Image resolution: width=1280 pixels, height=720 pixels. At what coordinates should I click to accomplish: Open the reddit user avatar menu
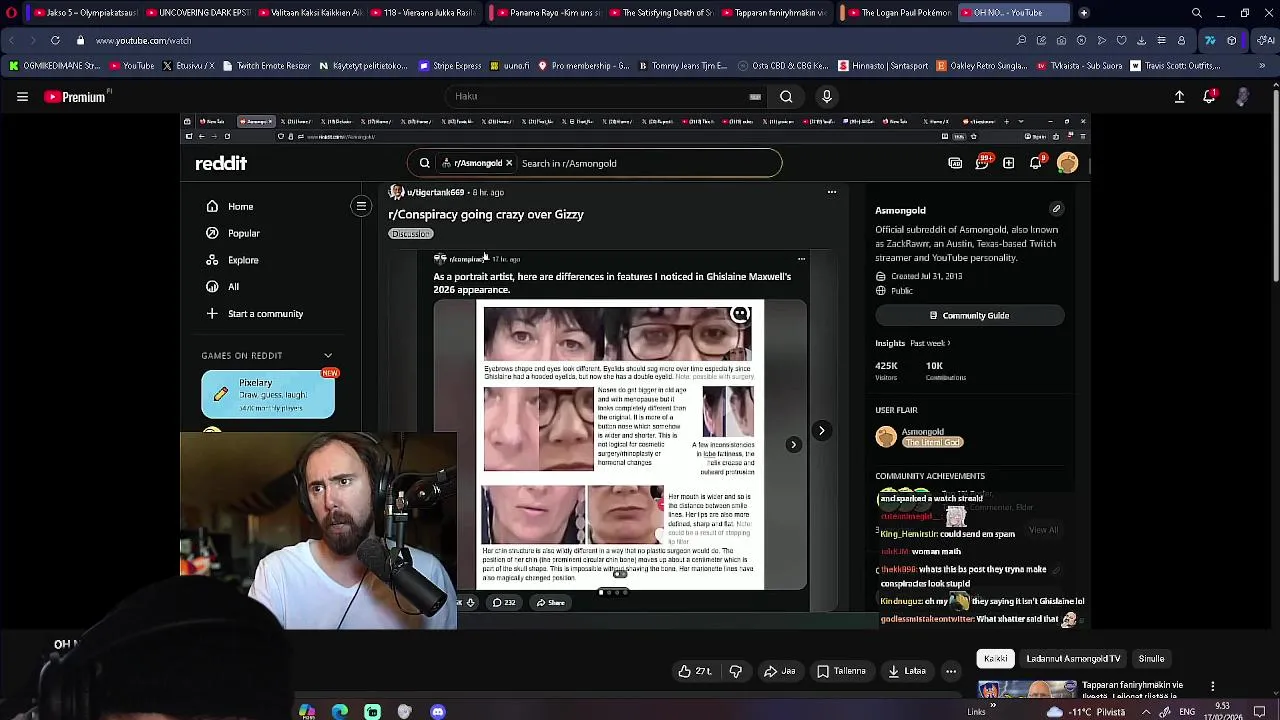(x=1067, y=163)
